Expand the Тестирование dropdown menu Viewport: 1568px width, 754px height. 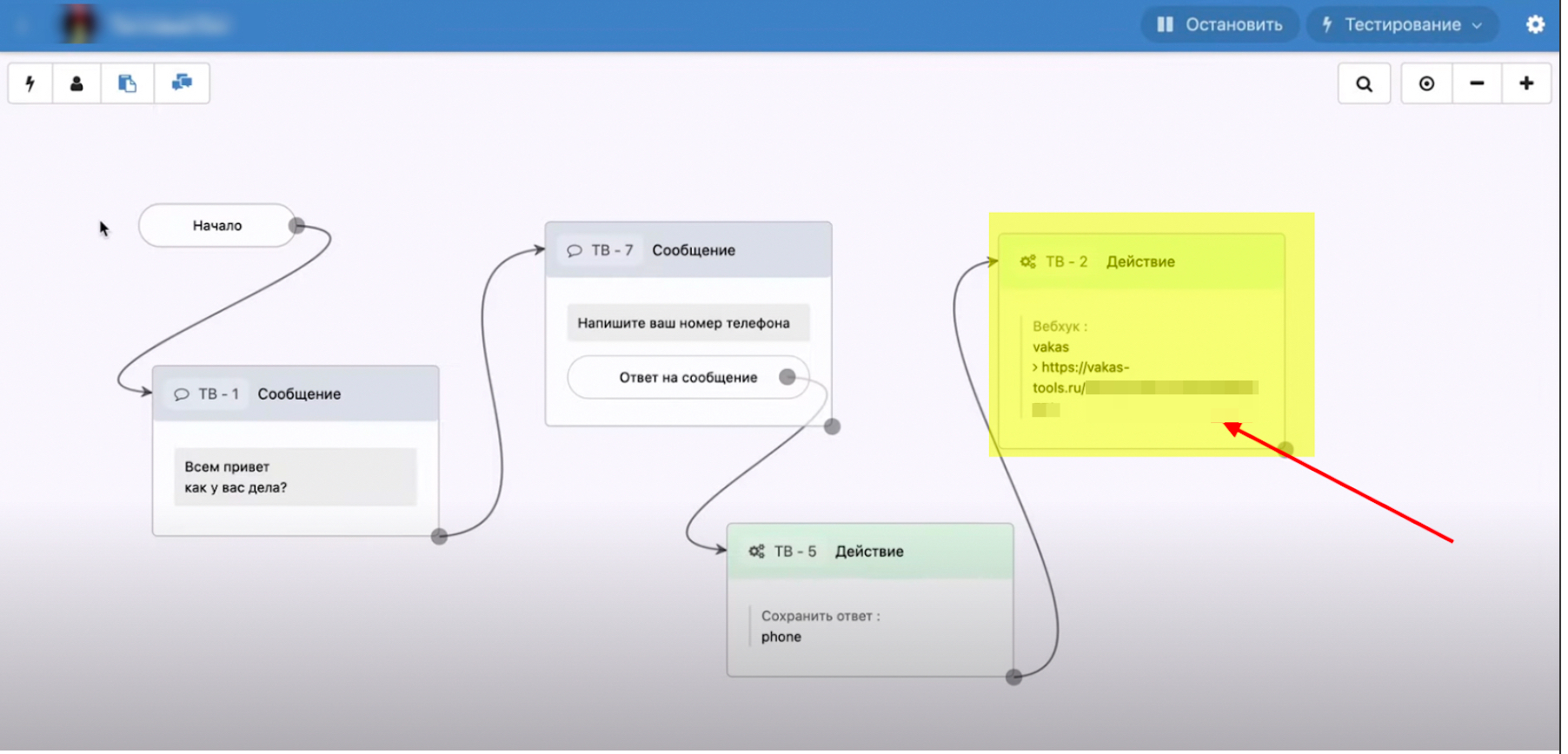1402,25
